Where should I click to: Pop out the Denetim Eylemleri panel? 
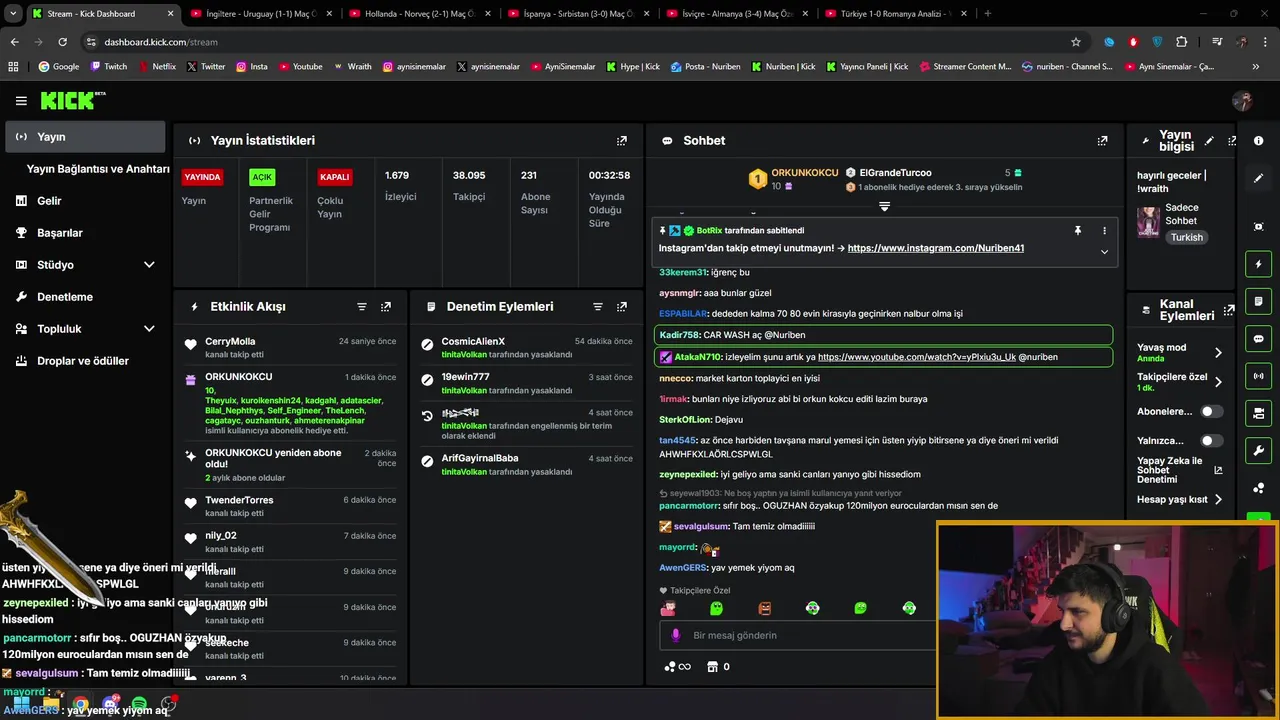point(622,307)
